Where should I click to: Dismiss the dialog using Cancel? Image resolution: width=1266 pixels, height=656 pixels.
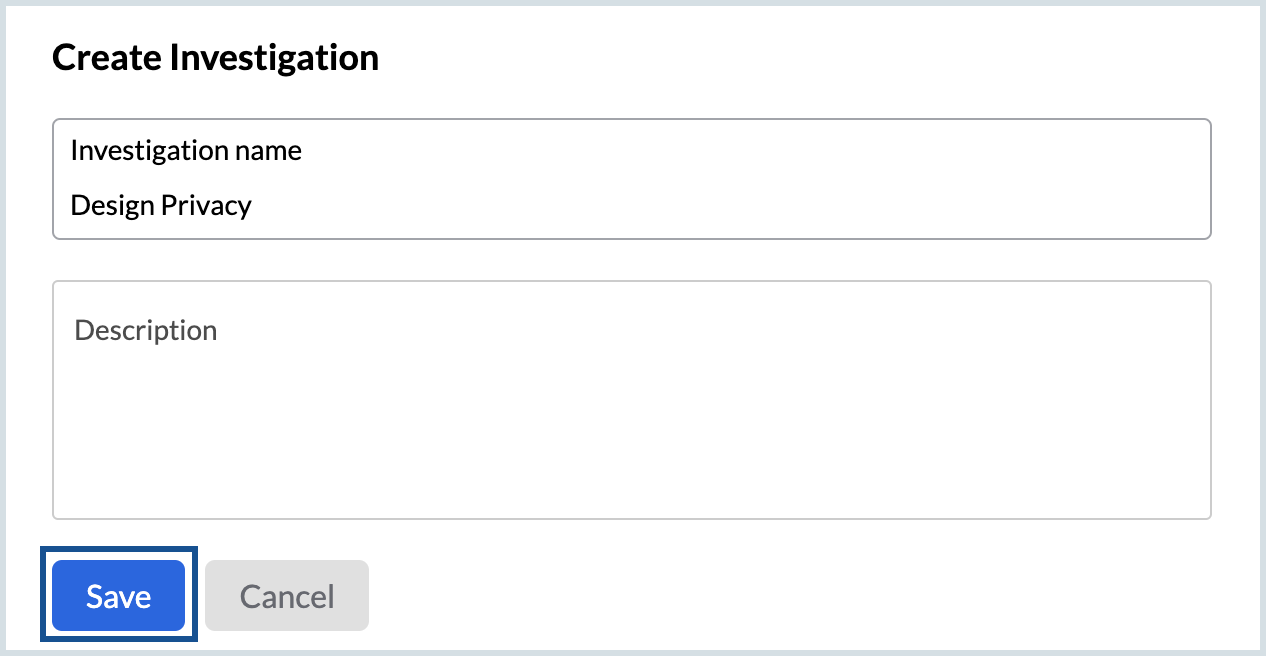point(287,596)
